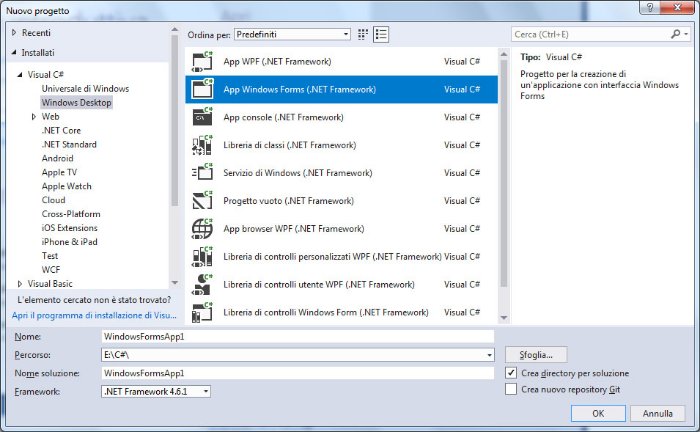Image resolution: width=700 pixels, height=432 pixels.
Task: Select Libreria di classi (.NET Framework) text
Action: coord(290,145)
